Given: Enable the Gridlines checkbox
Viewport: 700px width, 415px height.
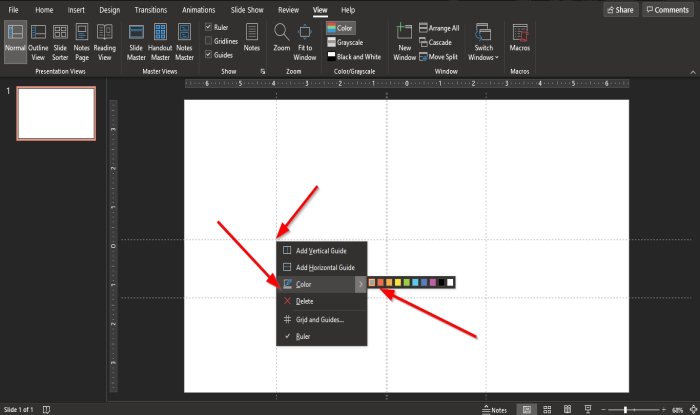Looking at the screenshot, I should [x=208, y=41].
